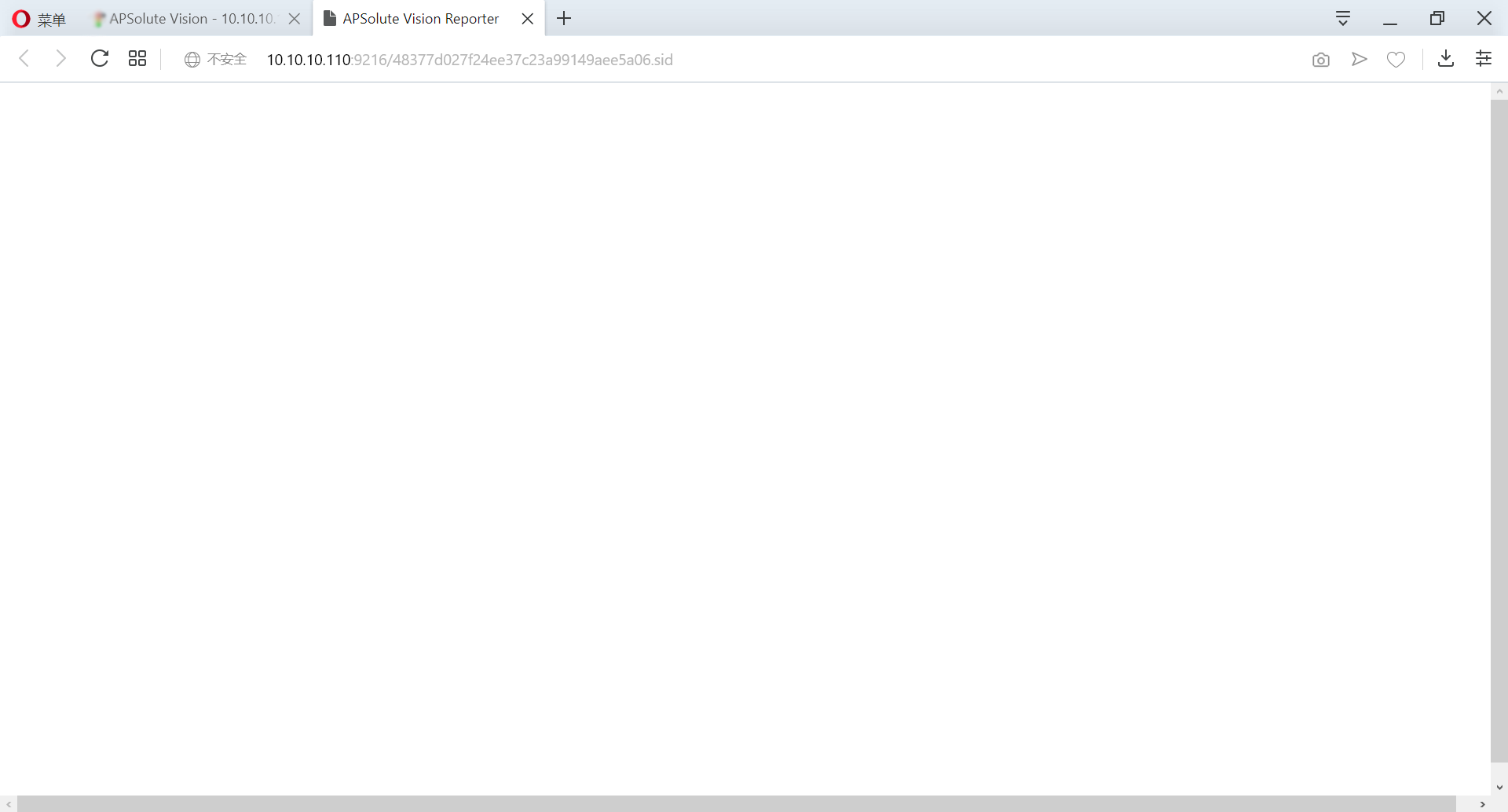Select the APSolute Vision Reporter tab
Viewport: 1508px width, 812px height.
pos(419,19)
